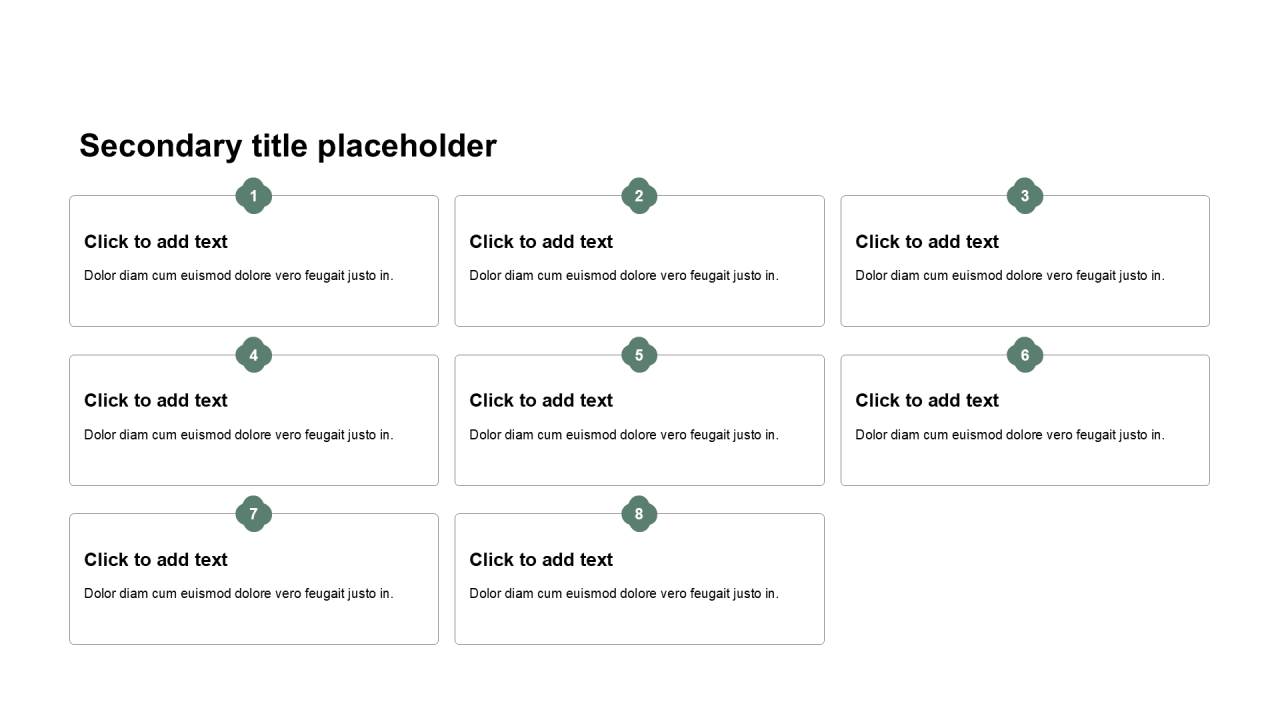Click the 'Dolor diam' body text in card 1
This screenshot has height=720, width=1280.
pyautogui.click(x=239, y=276)
